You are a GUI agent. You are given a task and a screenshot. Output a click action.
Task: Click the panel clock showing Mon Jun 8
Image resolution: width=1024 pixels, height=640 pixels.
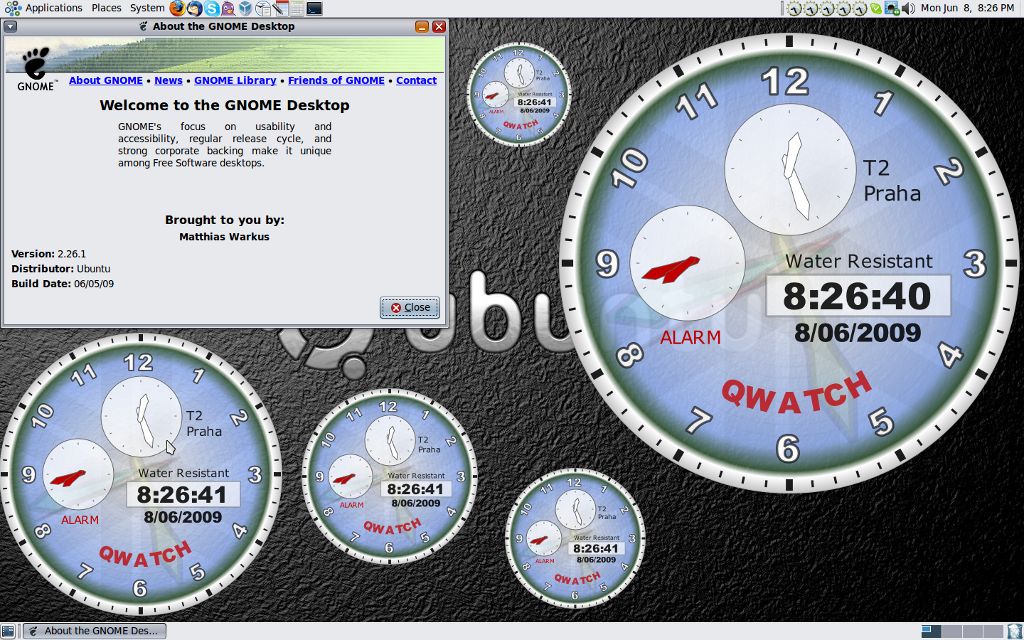point(968,8)
